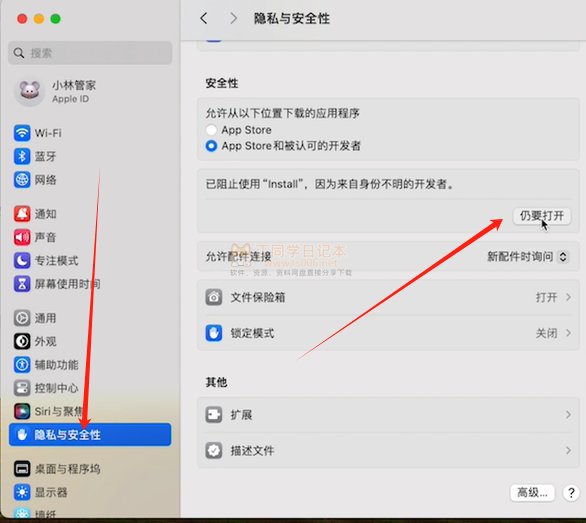Select Appearance (外观) icon
The height and width of the screenshot is (523, 586).
(22, 341)
